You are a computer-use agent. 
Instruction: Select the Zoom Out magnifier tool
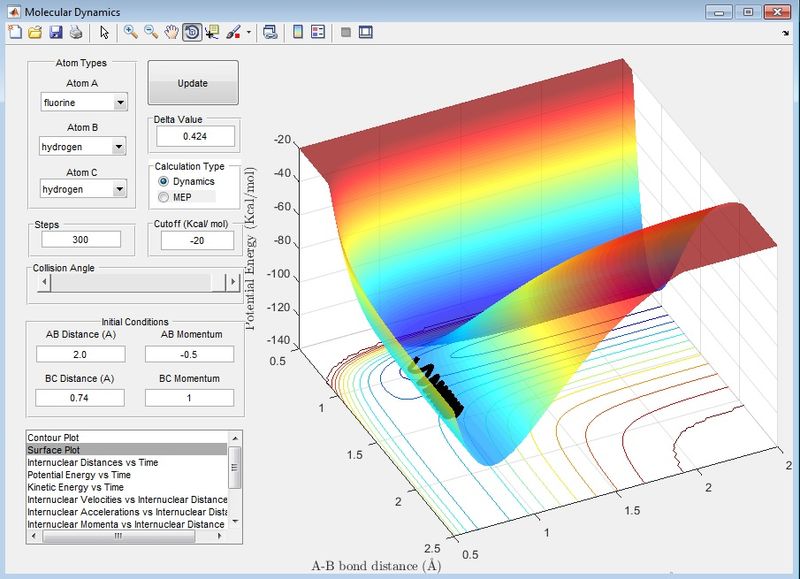151,33
